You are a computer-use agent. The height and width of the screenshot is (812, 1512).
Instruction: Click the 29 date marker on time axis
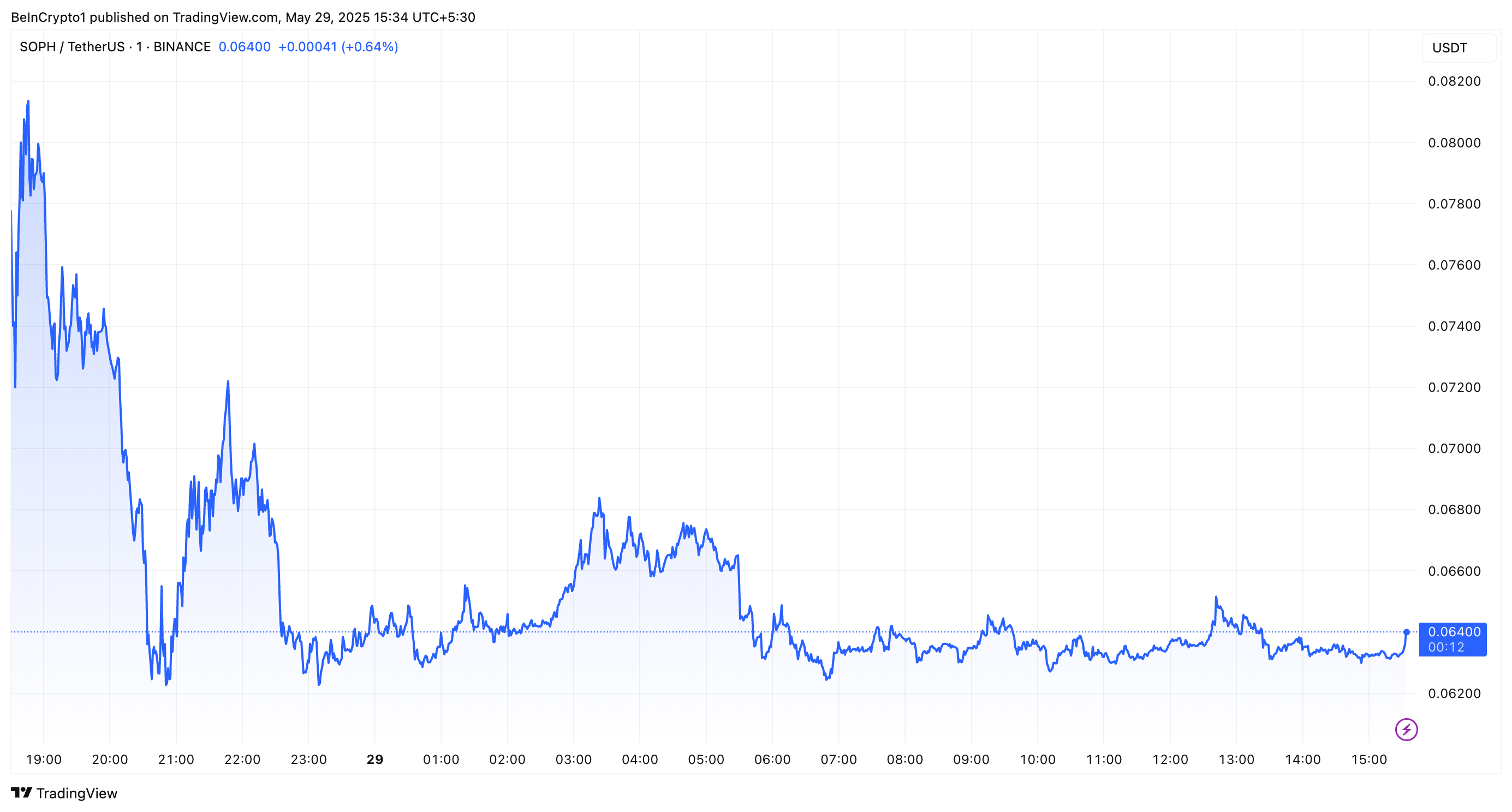click(375, 759)
